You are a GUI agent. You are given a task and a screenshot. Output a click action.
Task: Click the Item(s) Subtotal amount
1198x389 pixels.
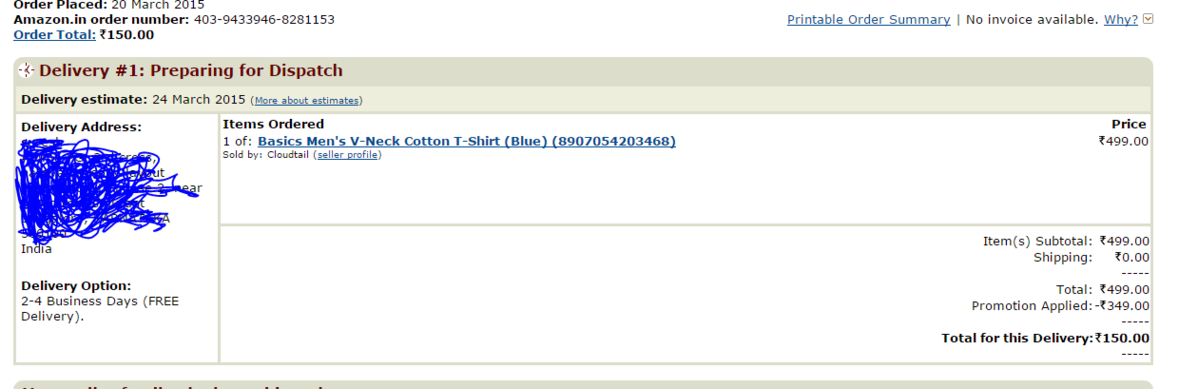click(x=1124, y=242)
